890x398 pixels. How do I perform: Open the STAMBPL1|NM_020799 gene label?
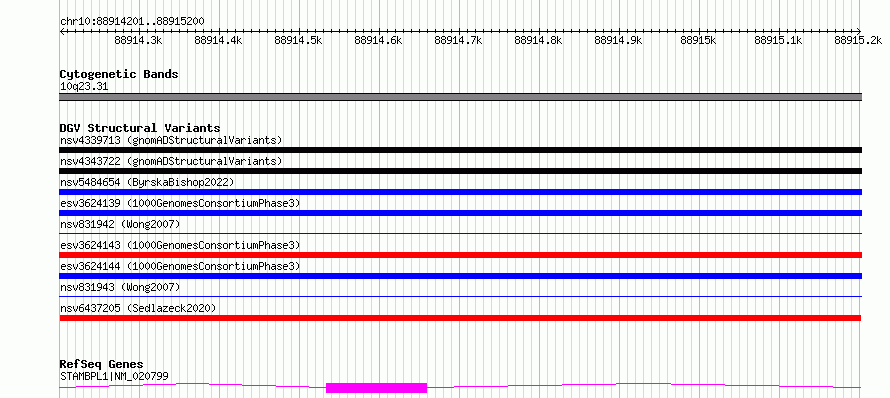click(x=114, y=376)
